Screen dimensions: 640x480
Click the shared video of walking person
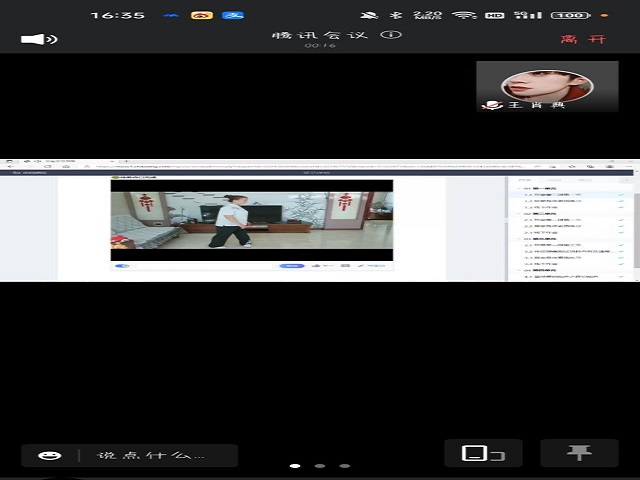(x=251, y=220)
